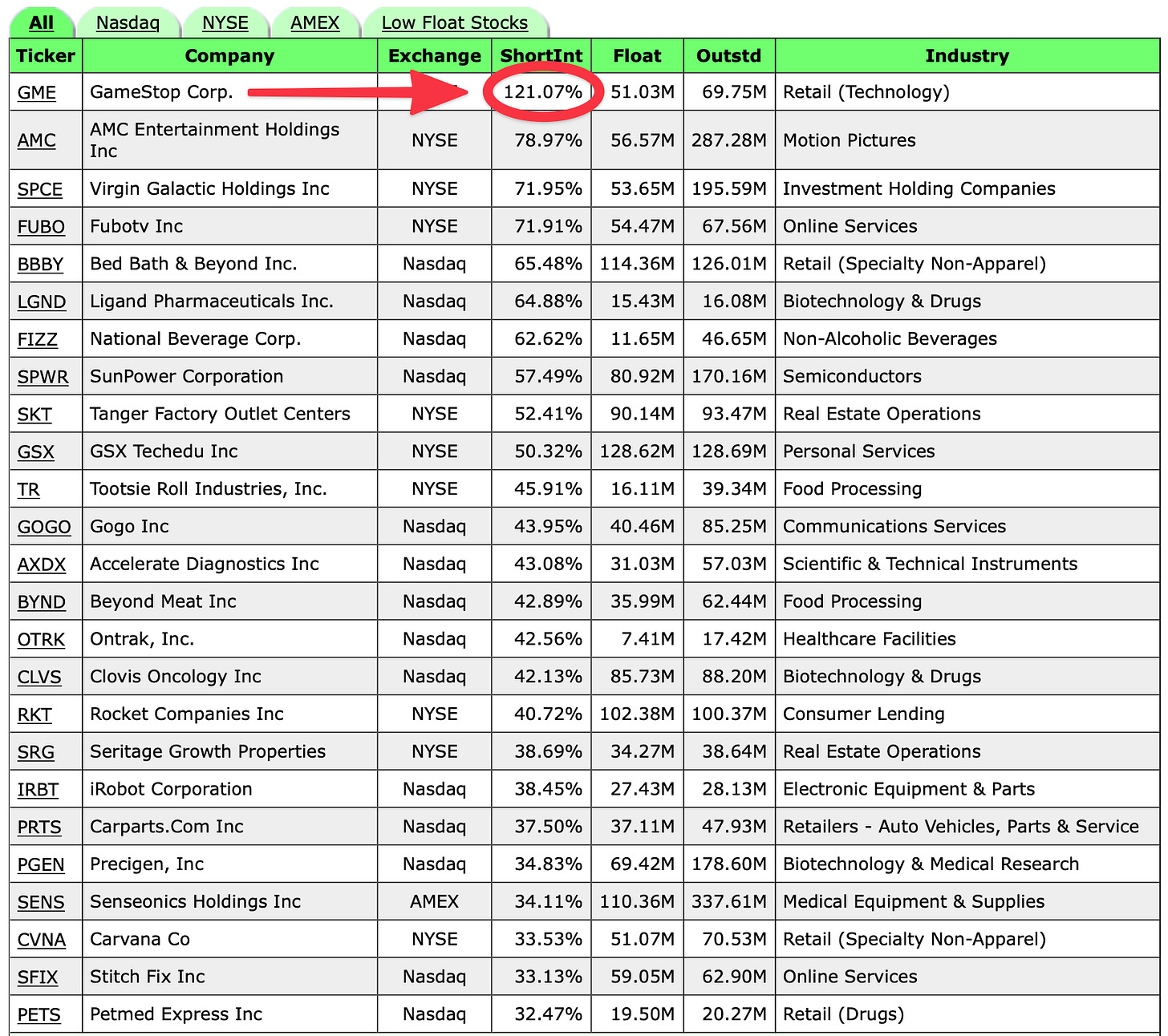Open the AMEX tab
The height and width of the screenshot is (1036, 1168).
point(315,22)
